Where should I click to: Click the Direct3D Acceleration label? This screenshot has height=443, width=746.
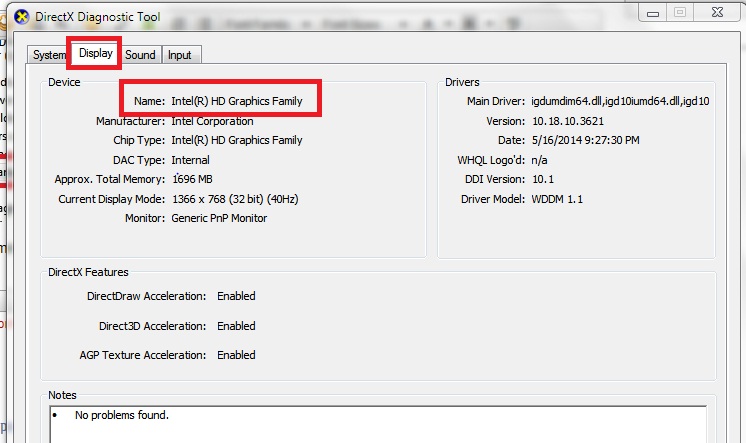coord(152,326)
